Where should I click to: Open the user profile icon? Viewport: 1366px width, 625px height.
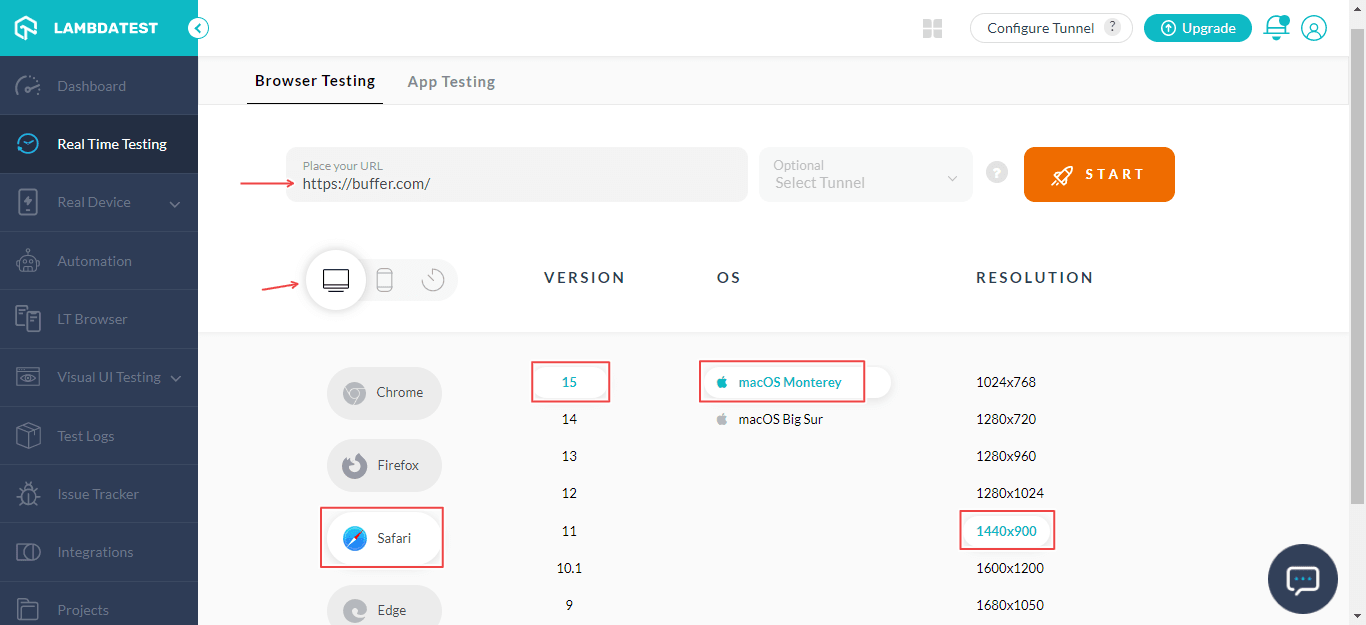(1314, 28)
